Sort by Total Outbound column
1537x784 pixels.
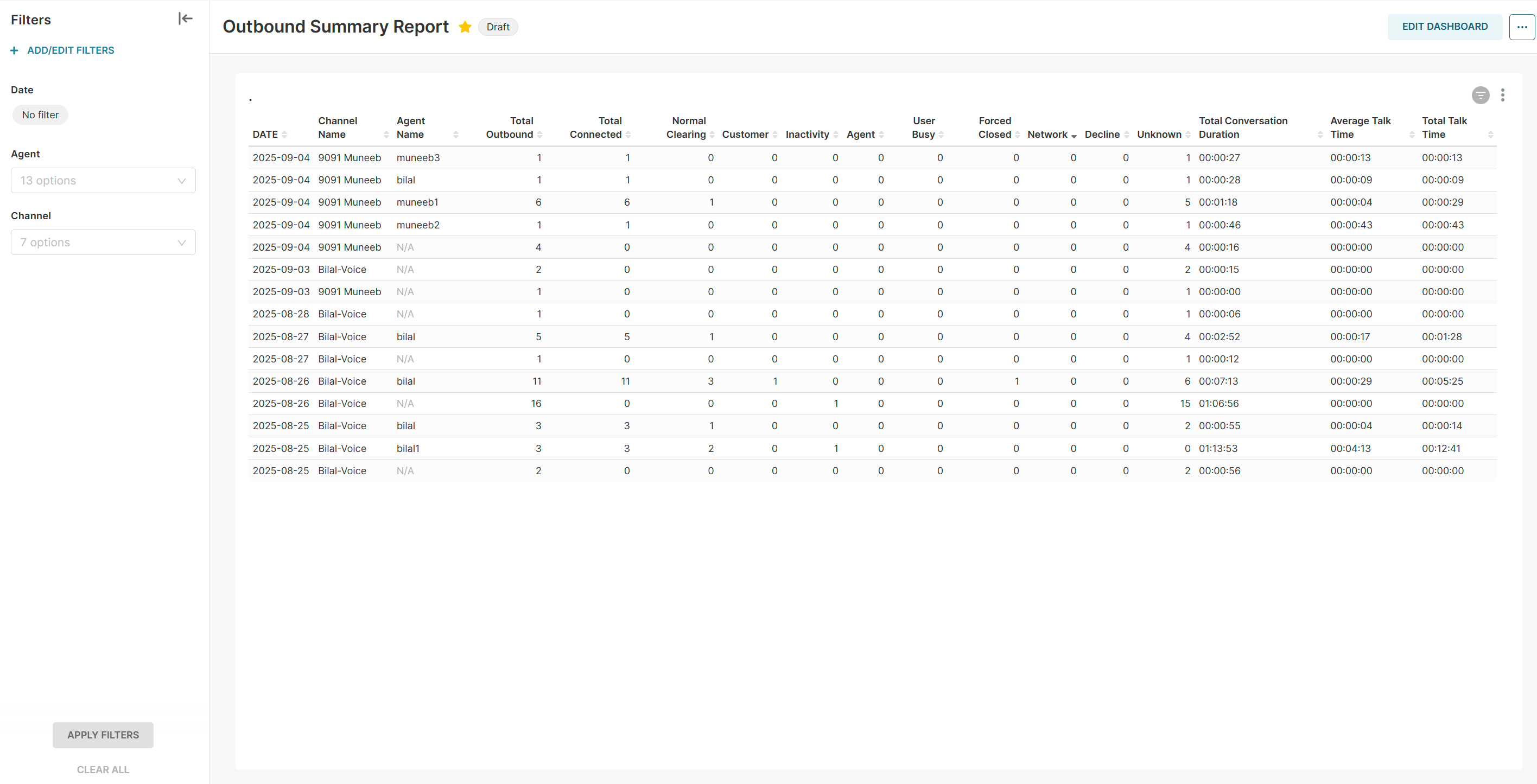tap(539, 135)
